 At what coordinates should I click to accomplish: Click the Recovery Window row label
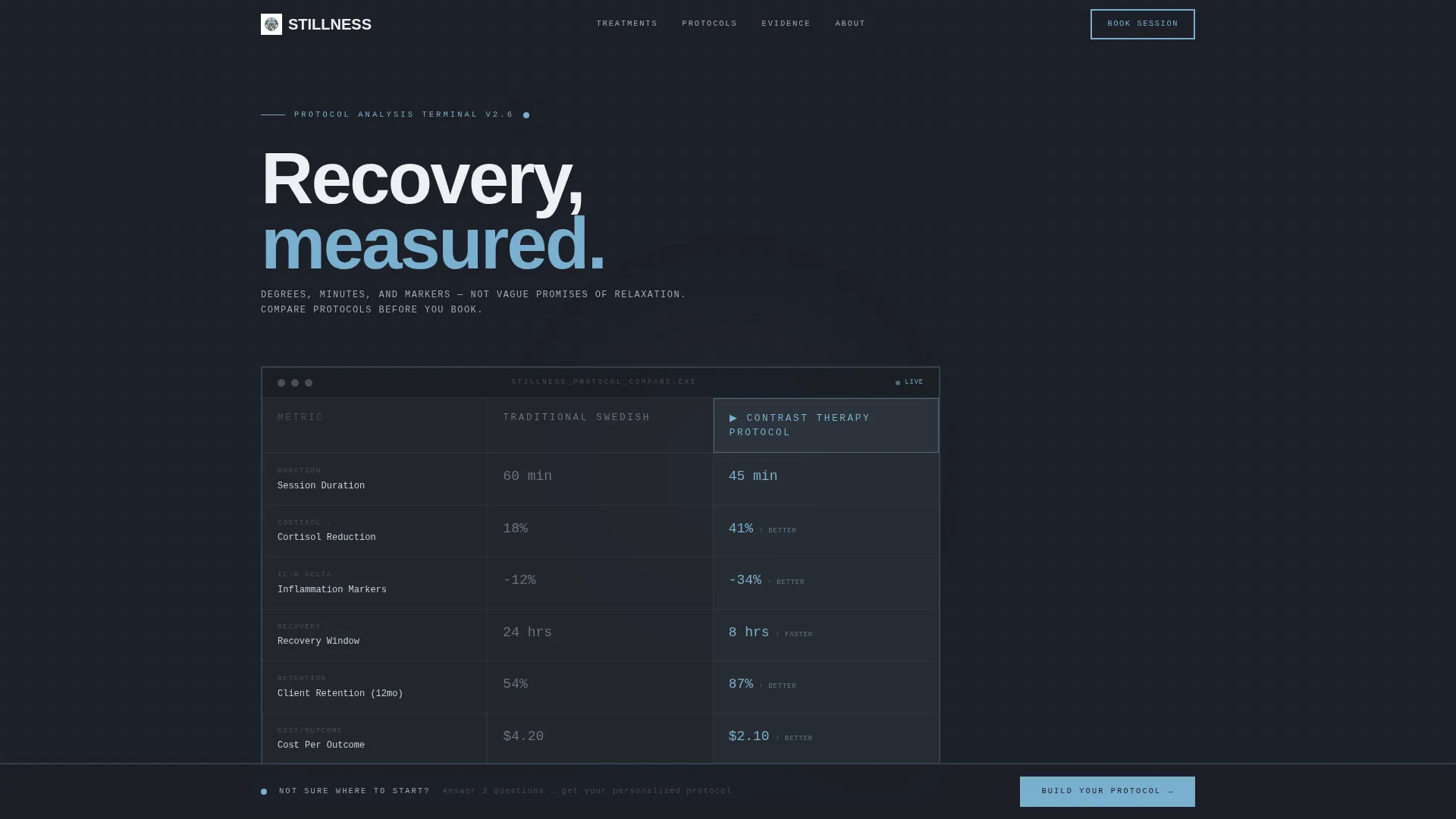pos(318,642)
